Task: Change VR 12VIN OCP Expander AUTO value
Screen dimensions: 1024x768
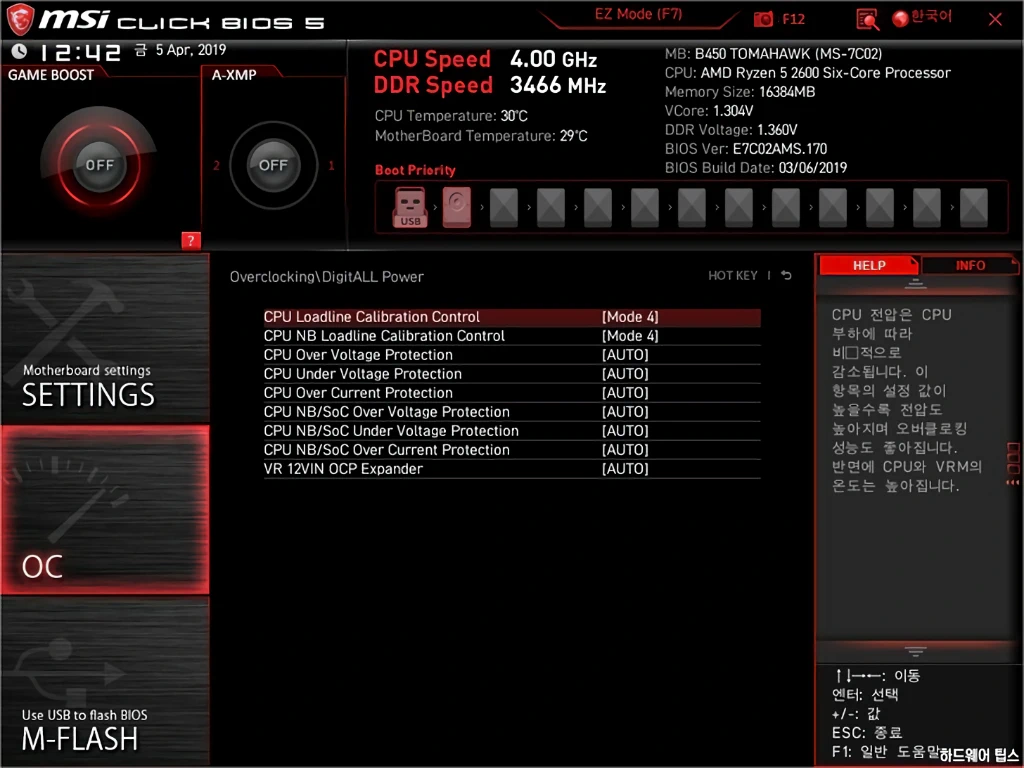Action: coord(625,468)
